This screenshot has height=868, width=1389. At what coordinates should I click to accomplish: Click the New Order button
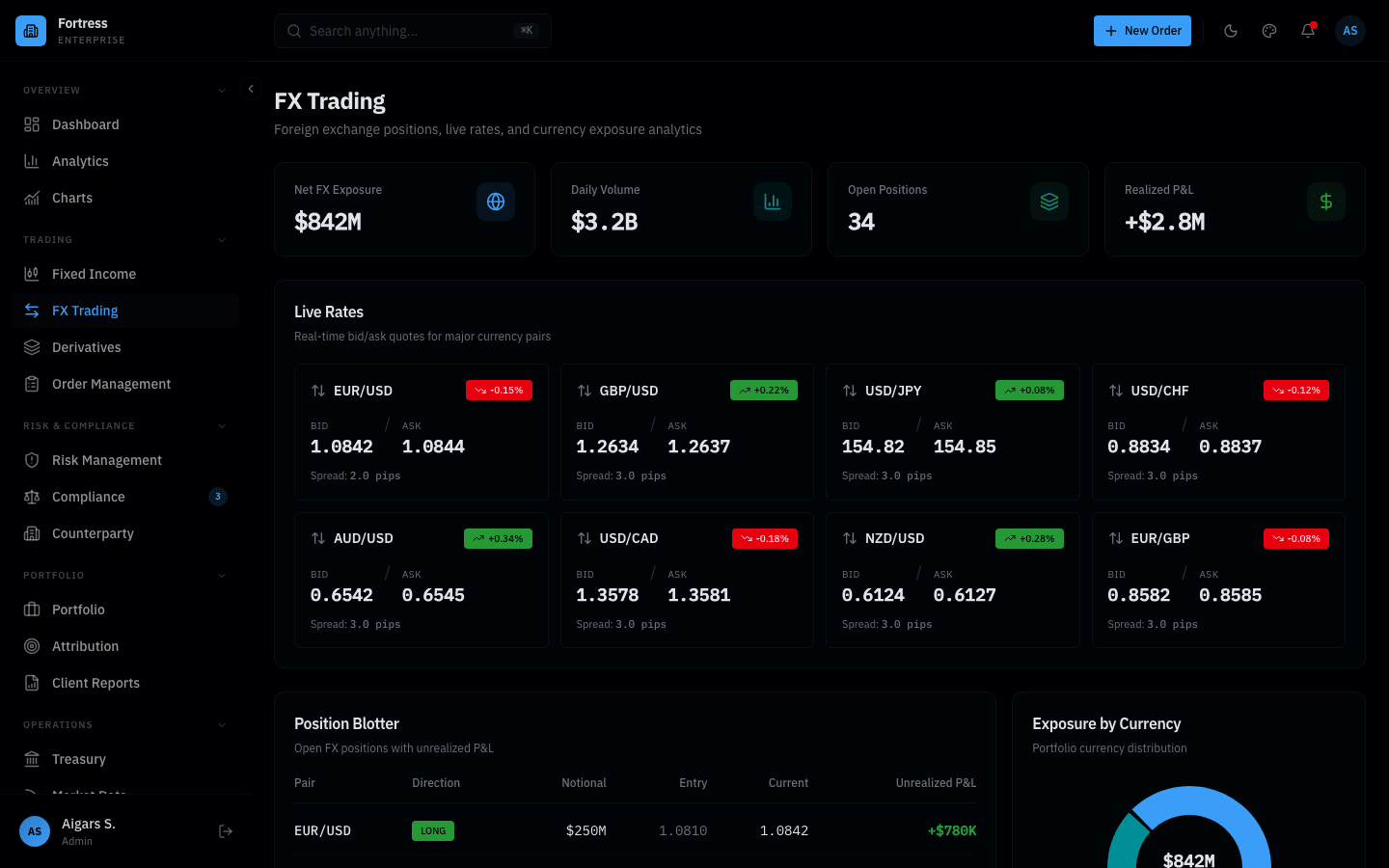[x=1142, y=31]
